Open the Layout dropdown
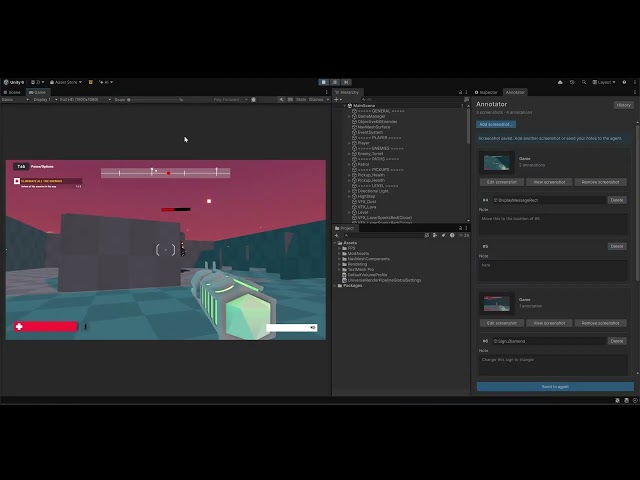640x480 pixels. click(604, 82)
